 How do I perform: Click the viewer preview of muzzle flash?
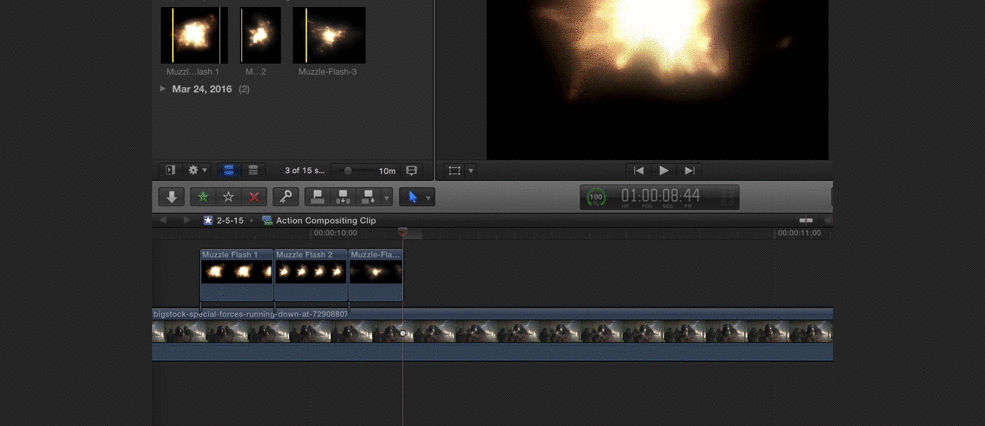pos(657,80)
